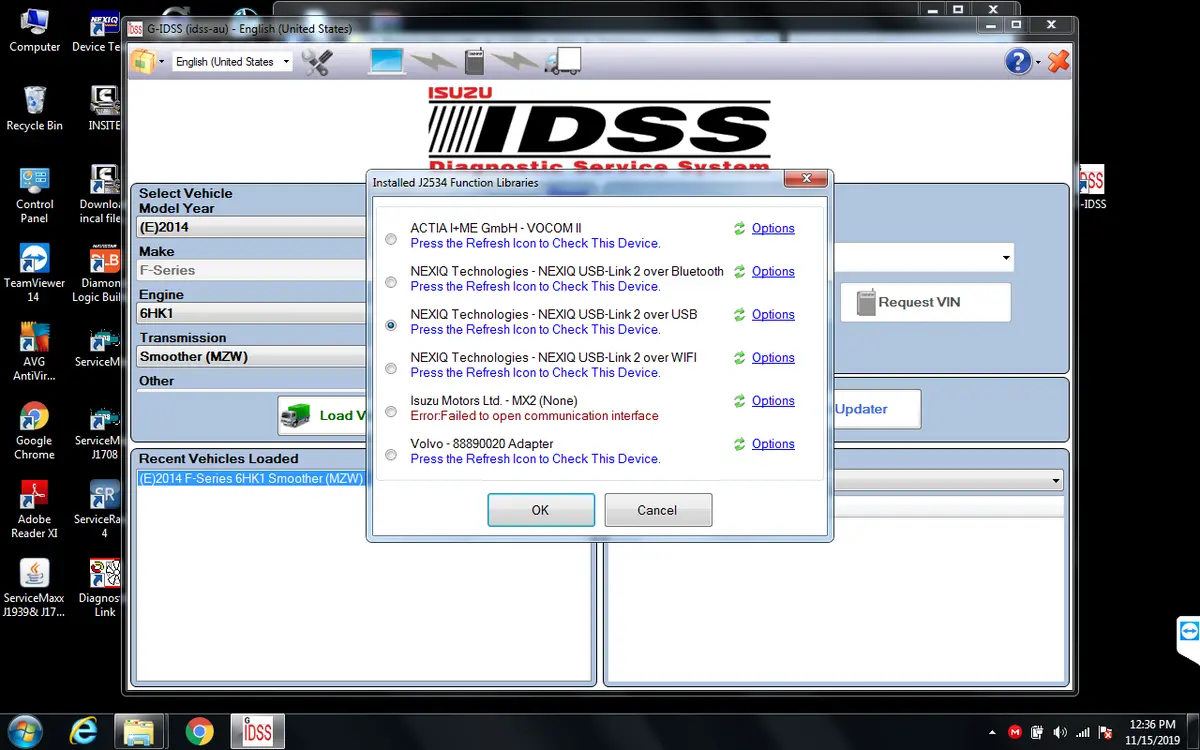Open AVG AntiVirus desktop shortcut

click(34, 351)
